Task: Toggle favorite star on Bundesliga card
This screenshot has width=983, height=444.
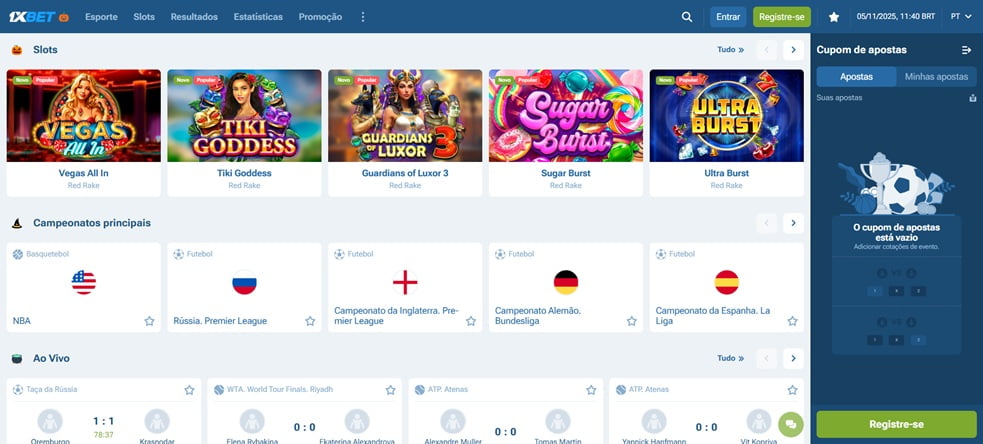Action: tap(631, 321)
